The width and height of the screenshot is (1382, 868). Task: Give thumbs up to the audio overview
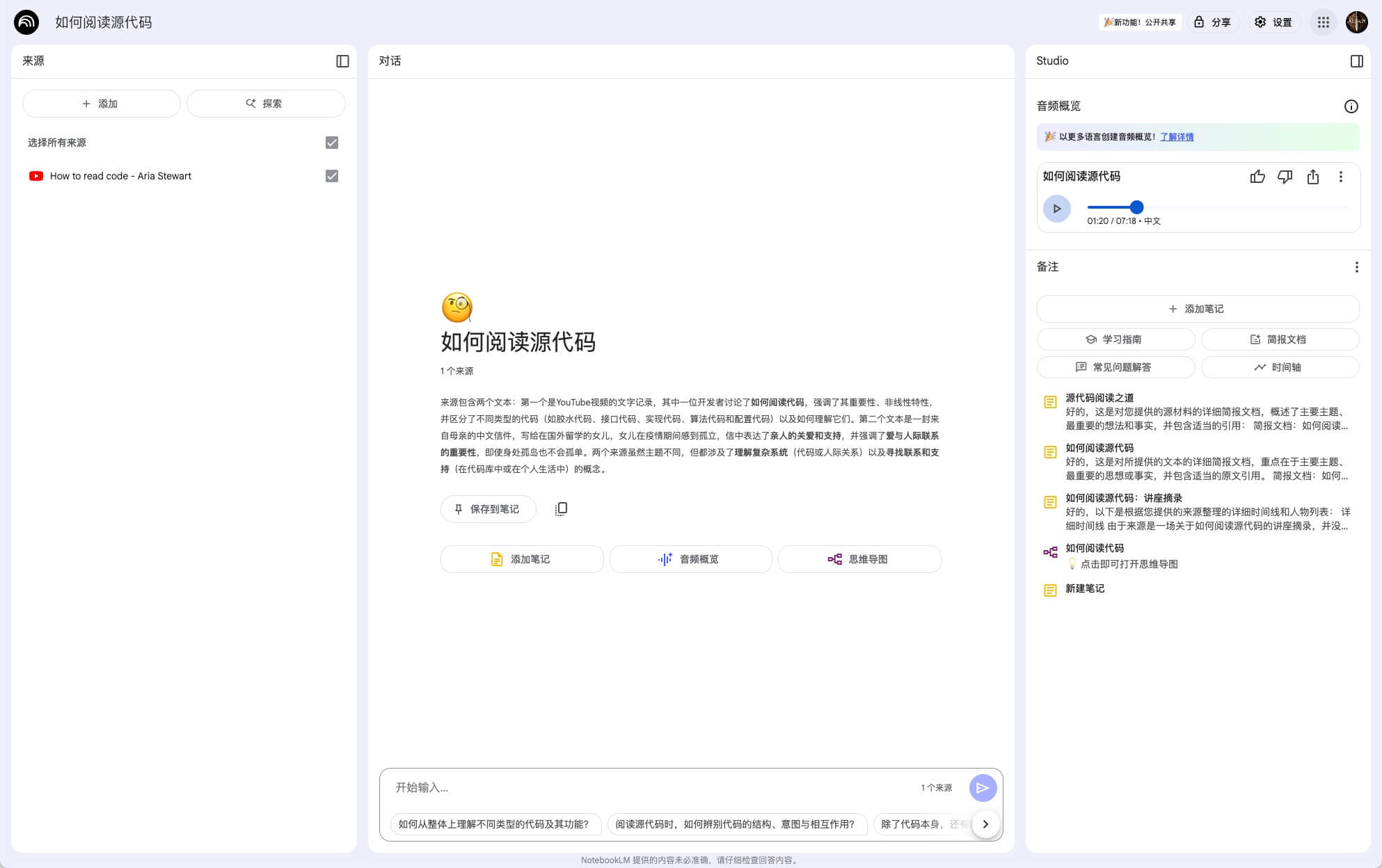1257,177
